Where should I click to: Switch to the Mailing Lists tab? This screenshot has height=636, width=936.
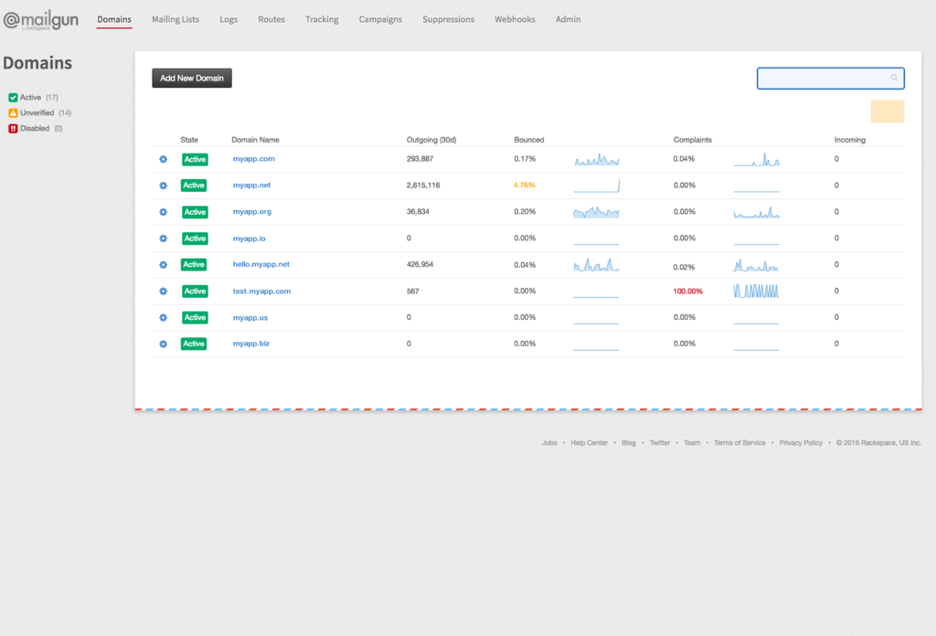point(175,18)
